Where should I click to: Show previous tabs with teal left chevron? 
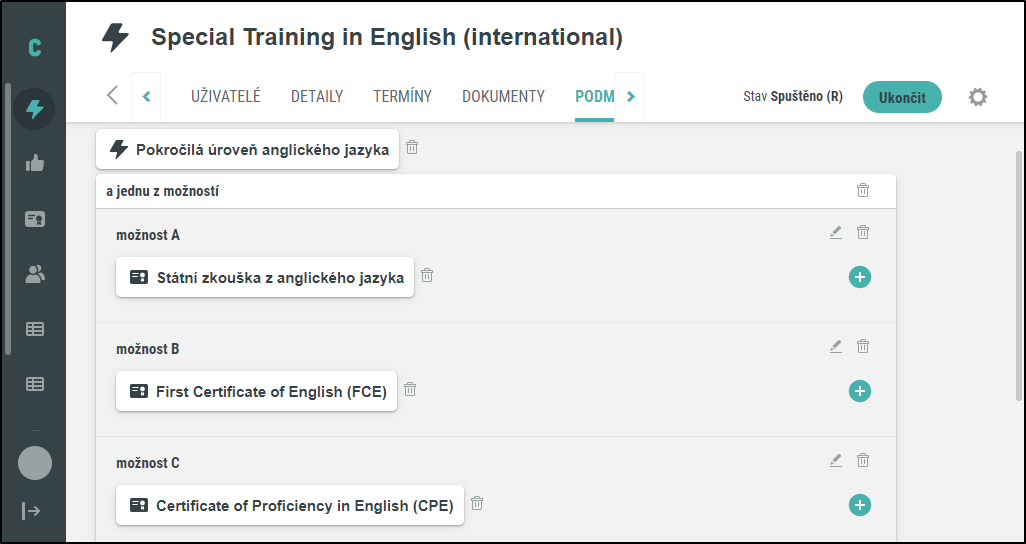coord(146,97)
